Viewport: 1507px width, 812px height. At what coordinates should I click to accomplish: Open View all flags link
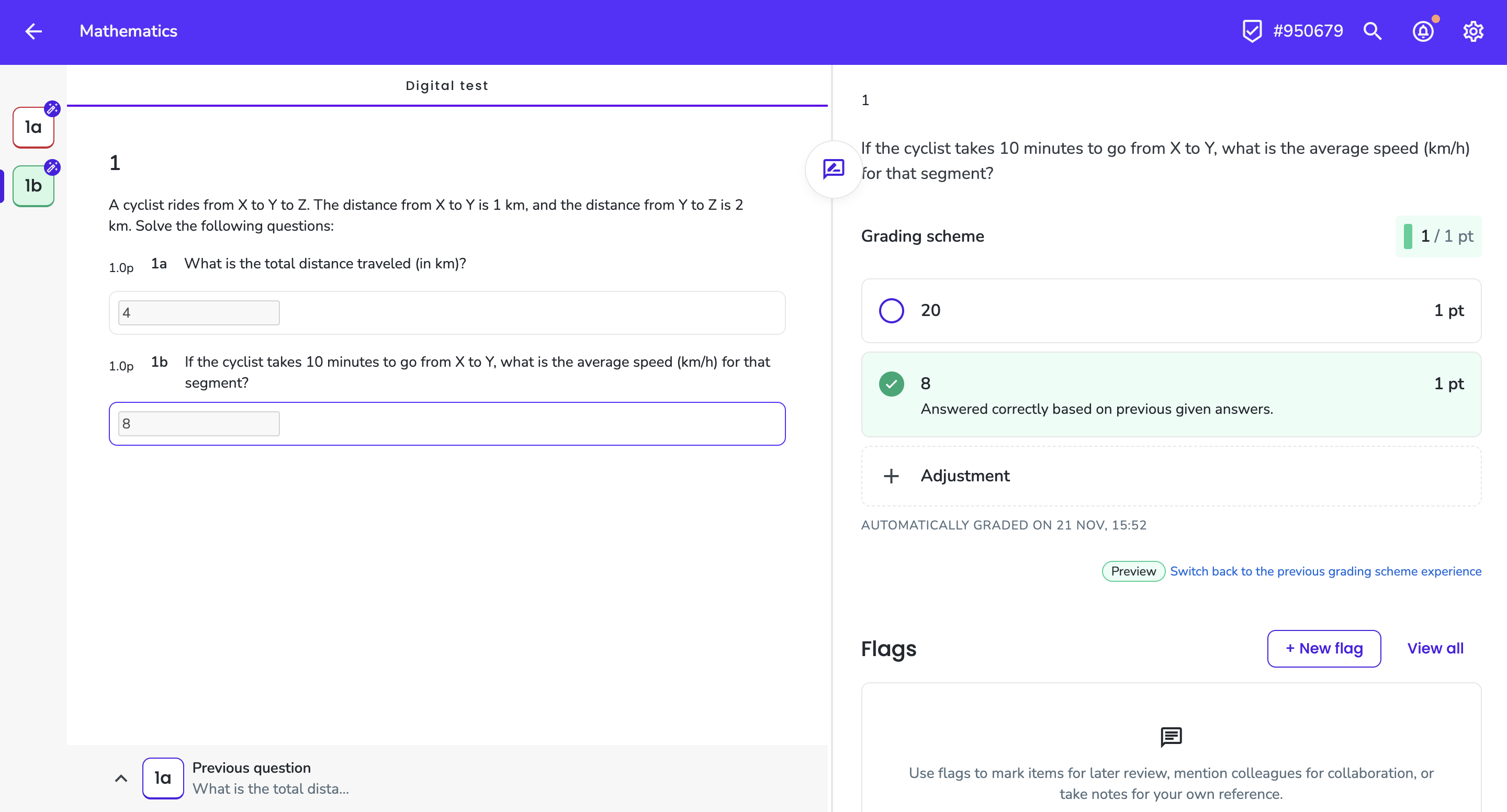[x=1435, y=648]
